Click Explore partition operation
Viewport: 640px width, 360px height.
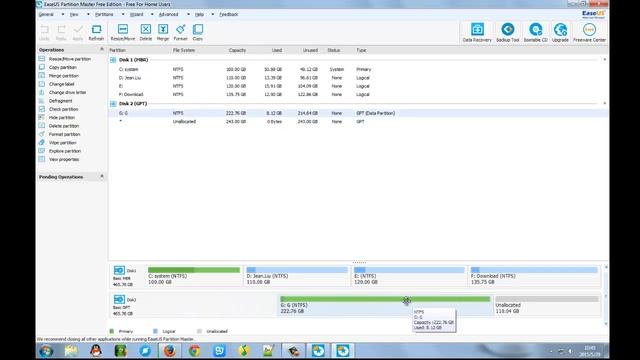point(64,151)
